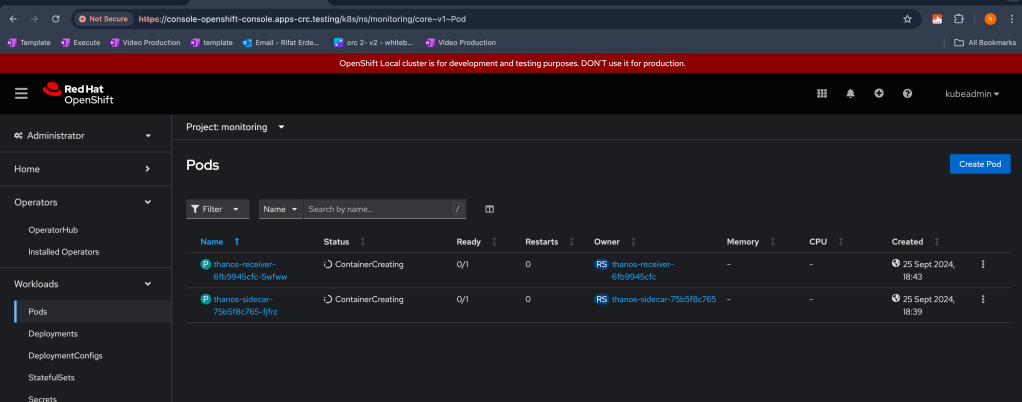1022x402 pixels.
Task: Open the notifications bell
Action: (851, 94)
